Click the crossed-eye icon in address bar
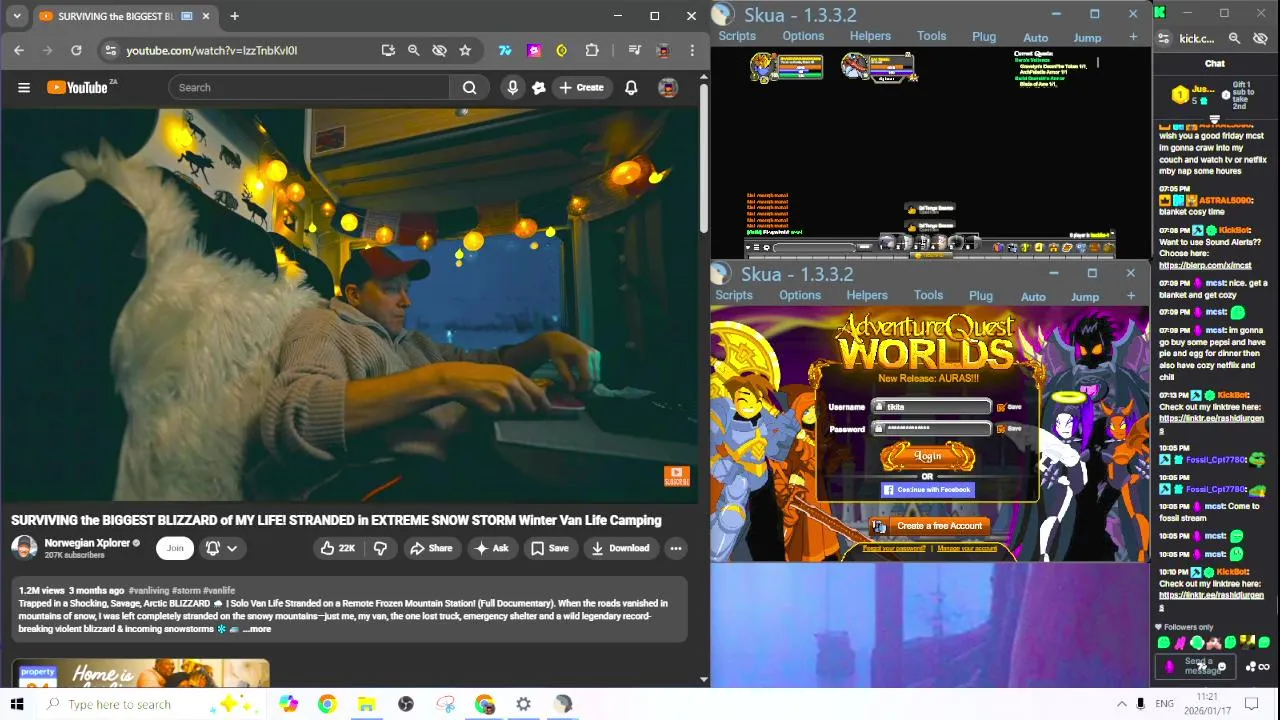 coord(439,50)
